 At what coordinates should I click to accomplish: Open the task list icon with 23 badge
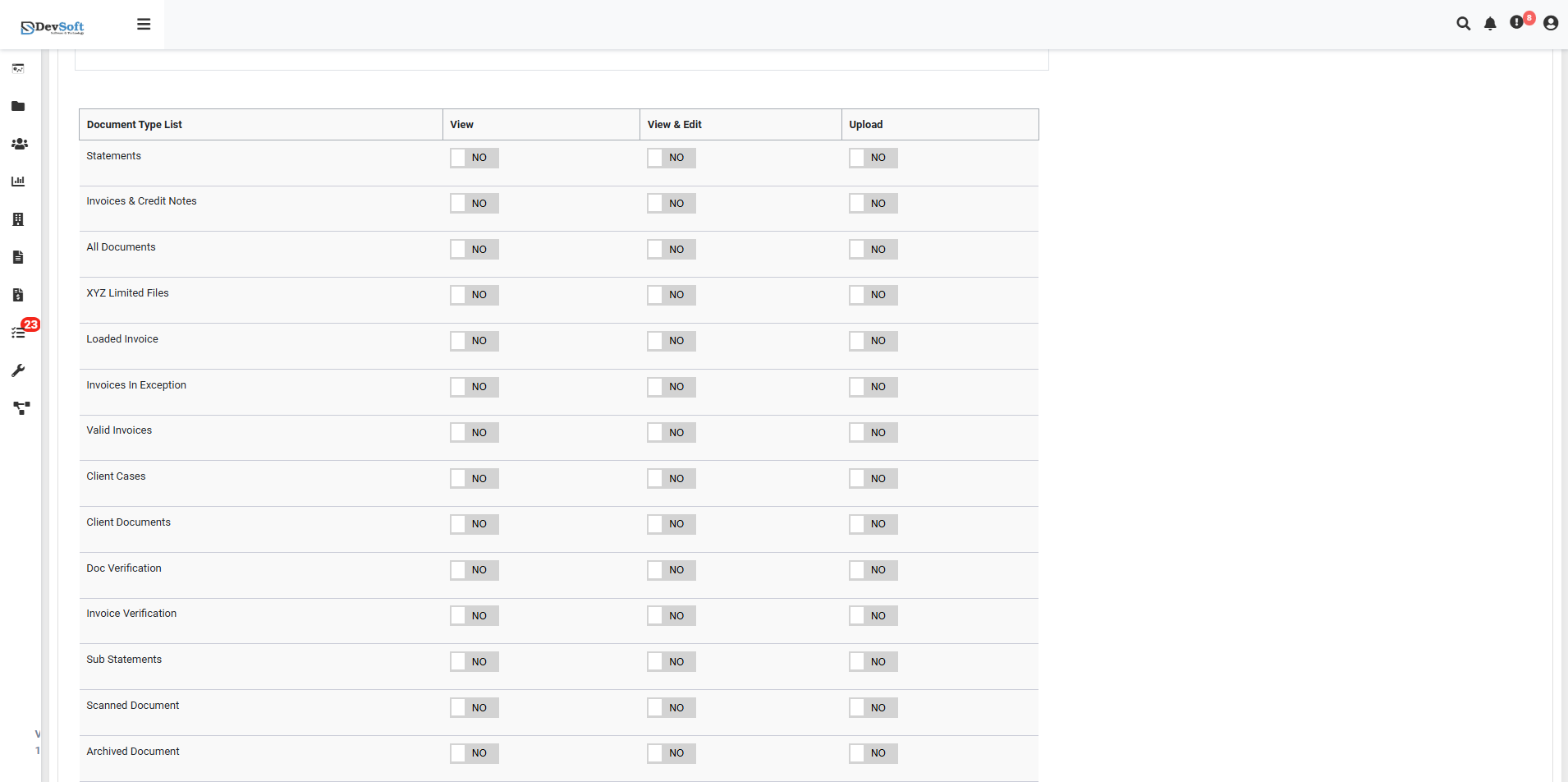(x=19, y=333)
